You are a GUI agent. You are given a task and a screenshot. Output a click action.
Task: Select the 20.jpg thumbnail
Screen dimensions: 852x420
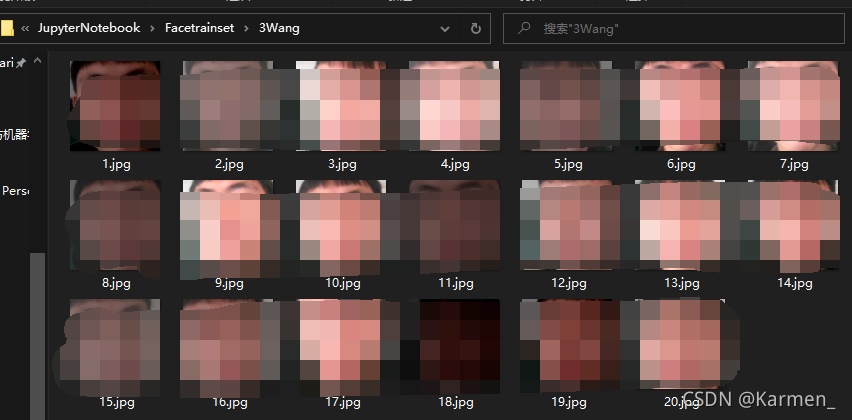coord(680,344)
